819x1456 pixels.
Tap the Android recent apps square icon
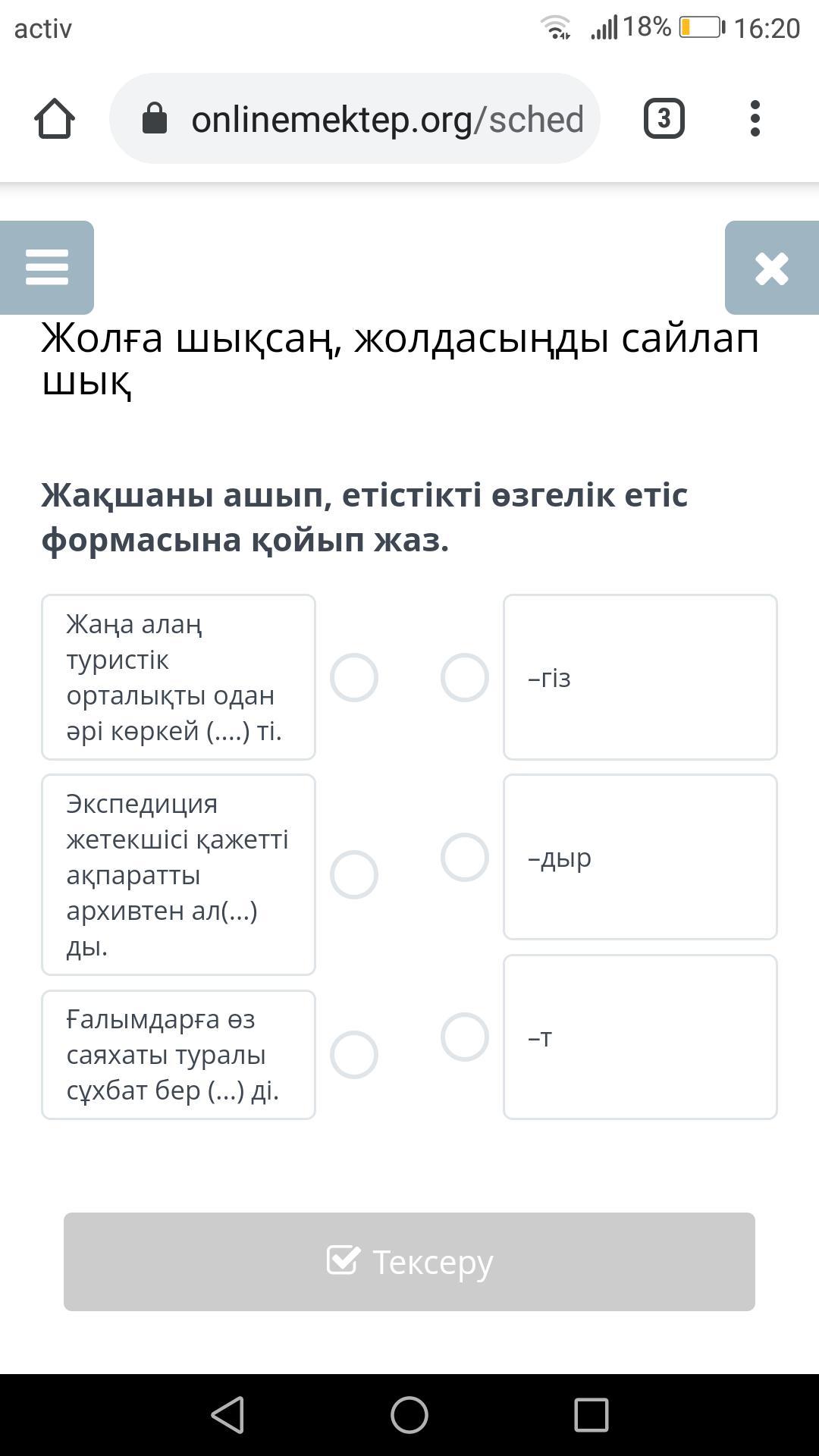coord(591,1415)
